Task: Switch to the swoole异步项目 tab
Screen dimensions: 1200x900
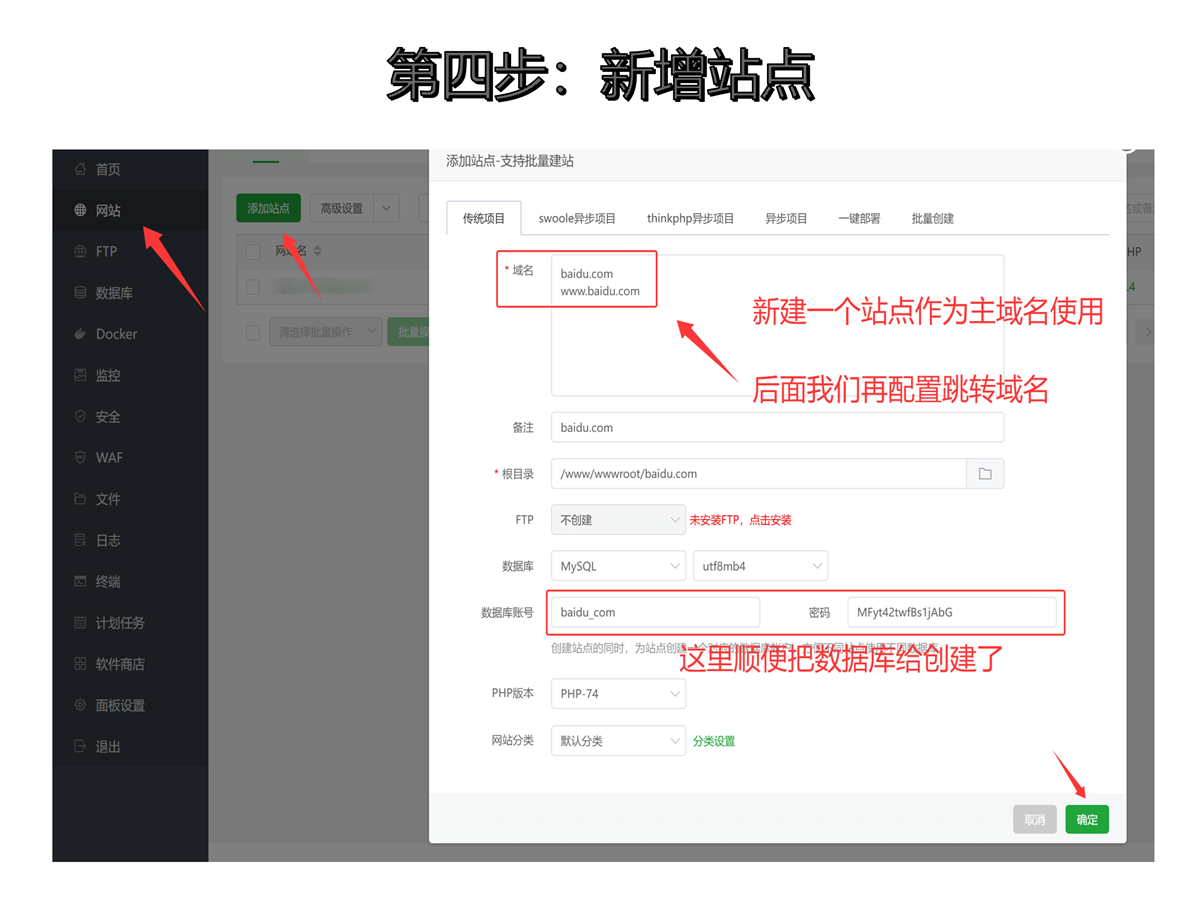Action: [577, 218]
